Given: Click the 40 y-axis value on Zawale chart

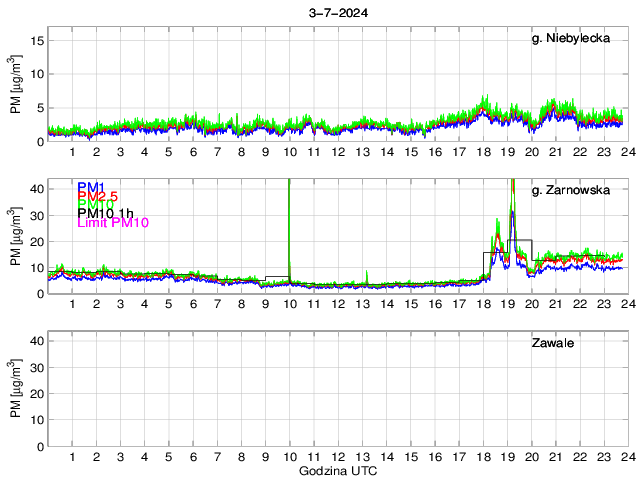Looking at the screenshot, I should tap(35, 341).
